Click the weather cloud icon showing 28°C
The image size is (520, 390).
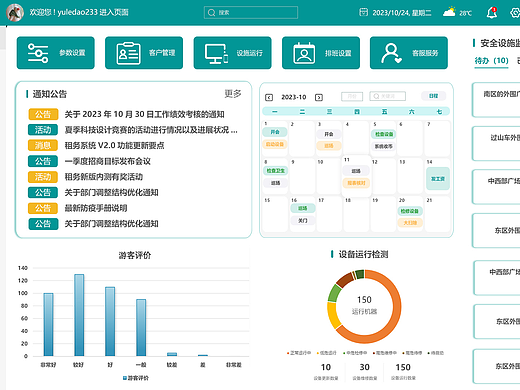pyautogui.click(x=449, y=12)
